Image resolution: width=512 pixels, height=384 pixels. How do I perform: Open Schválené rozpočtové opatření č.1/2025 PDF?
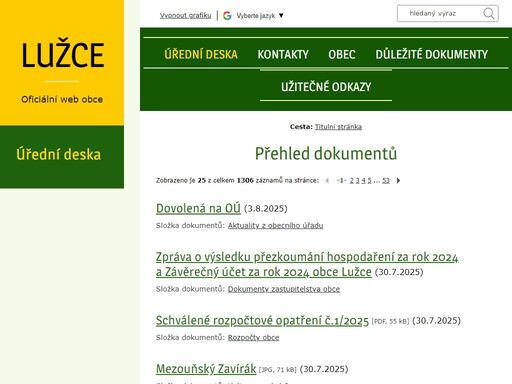[262, 320]
